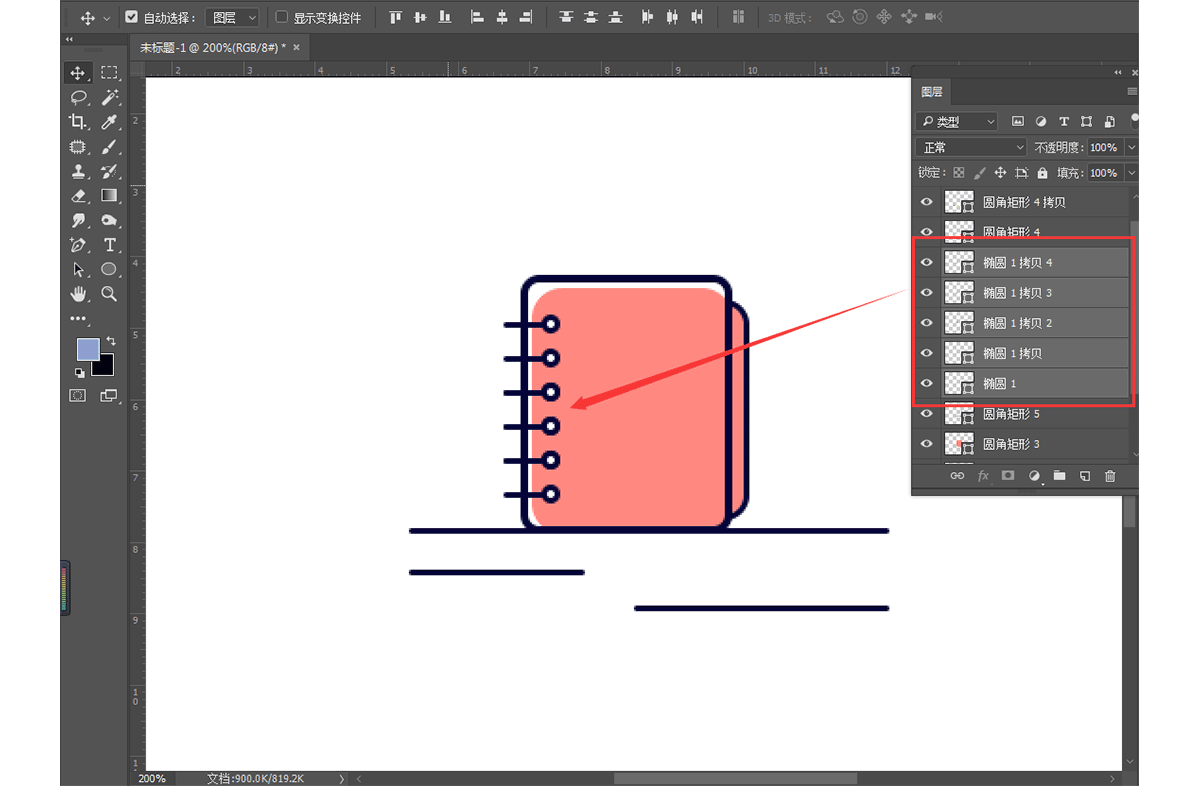Click the 图层 panel tab

(x=931, y=92)
